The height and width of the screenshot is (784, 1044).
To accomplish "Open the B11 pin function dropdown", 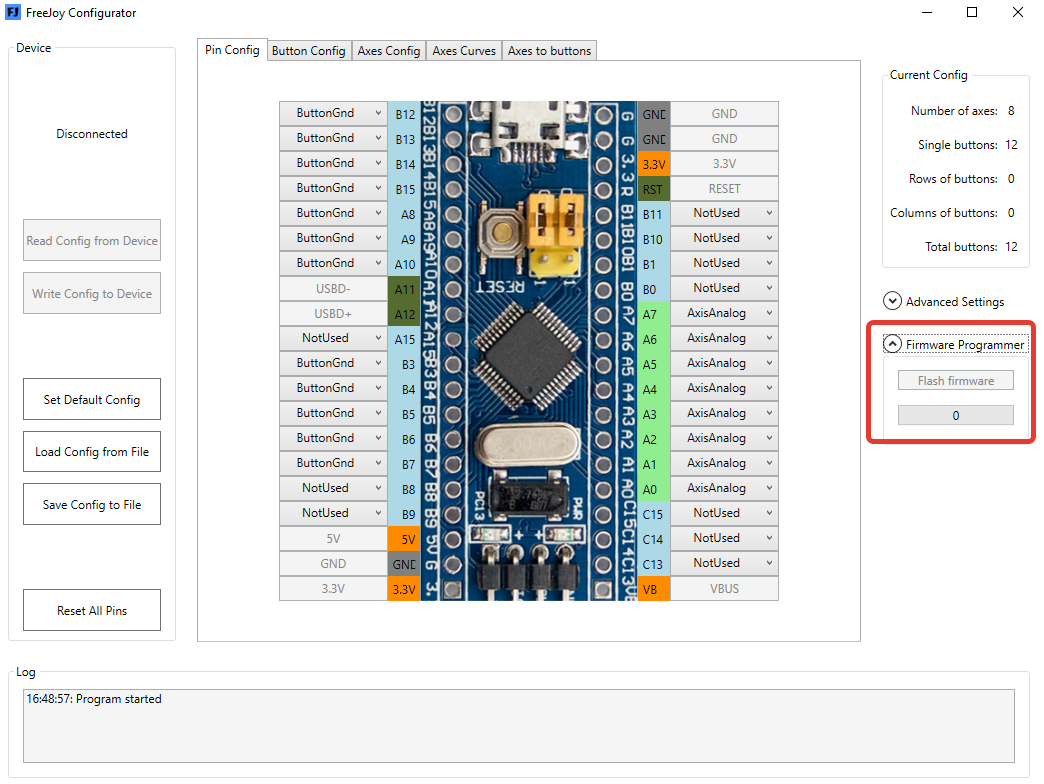I will [724, 213].
